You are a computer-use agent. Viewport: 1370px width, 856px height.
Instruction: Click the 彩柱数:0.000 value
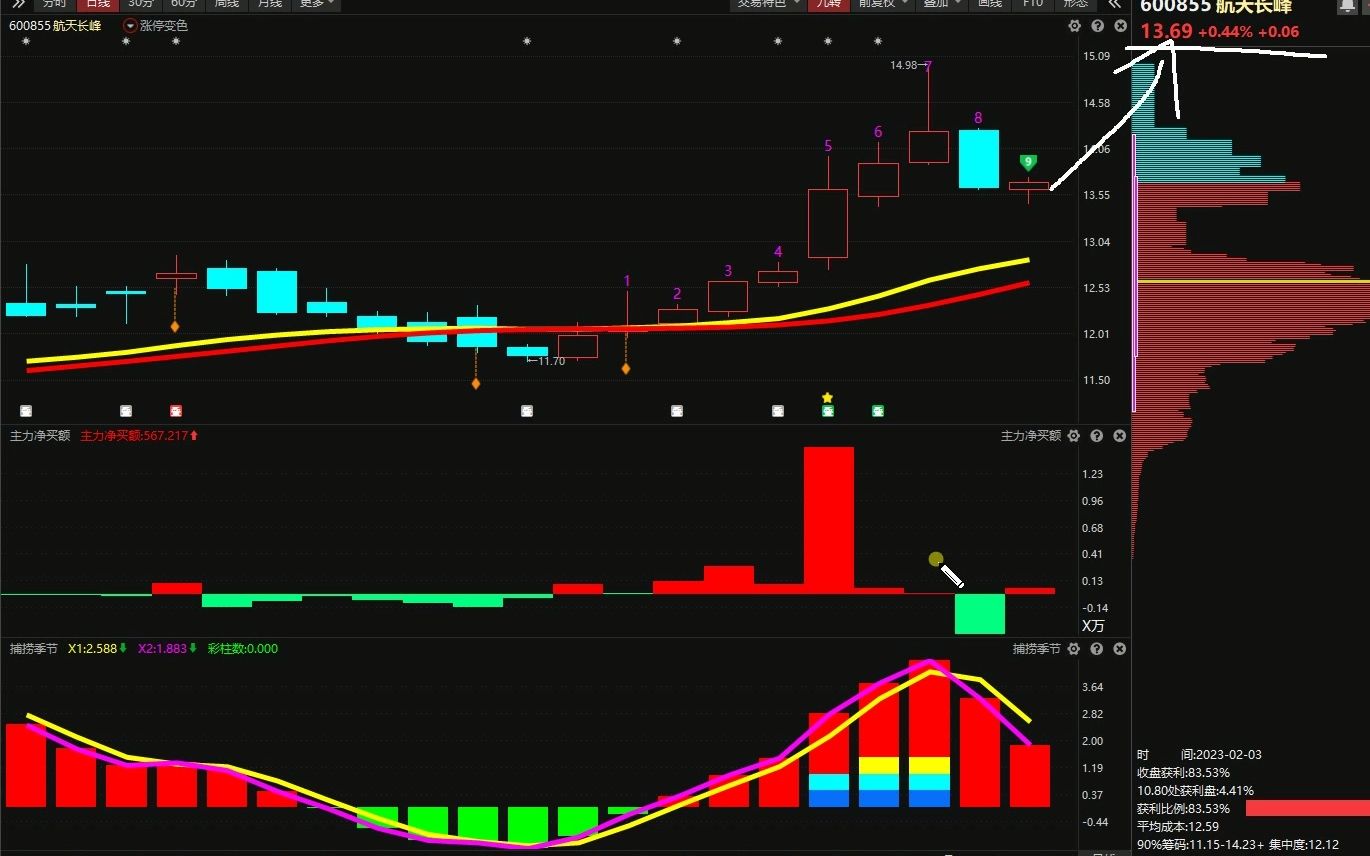click(243, 649)
